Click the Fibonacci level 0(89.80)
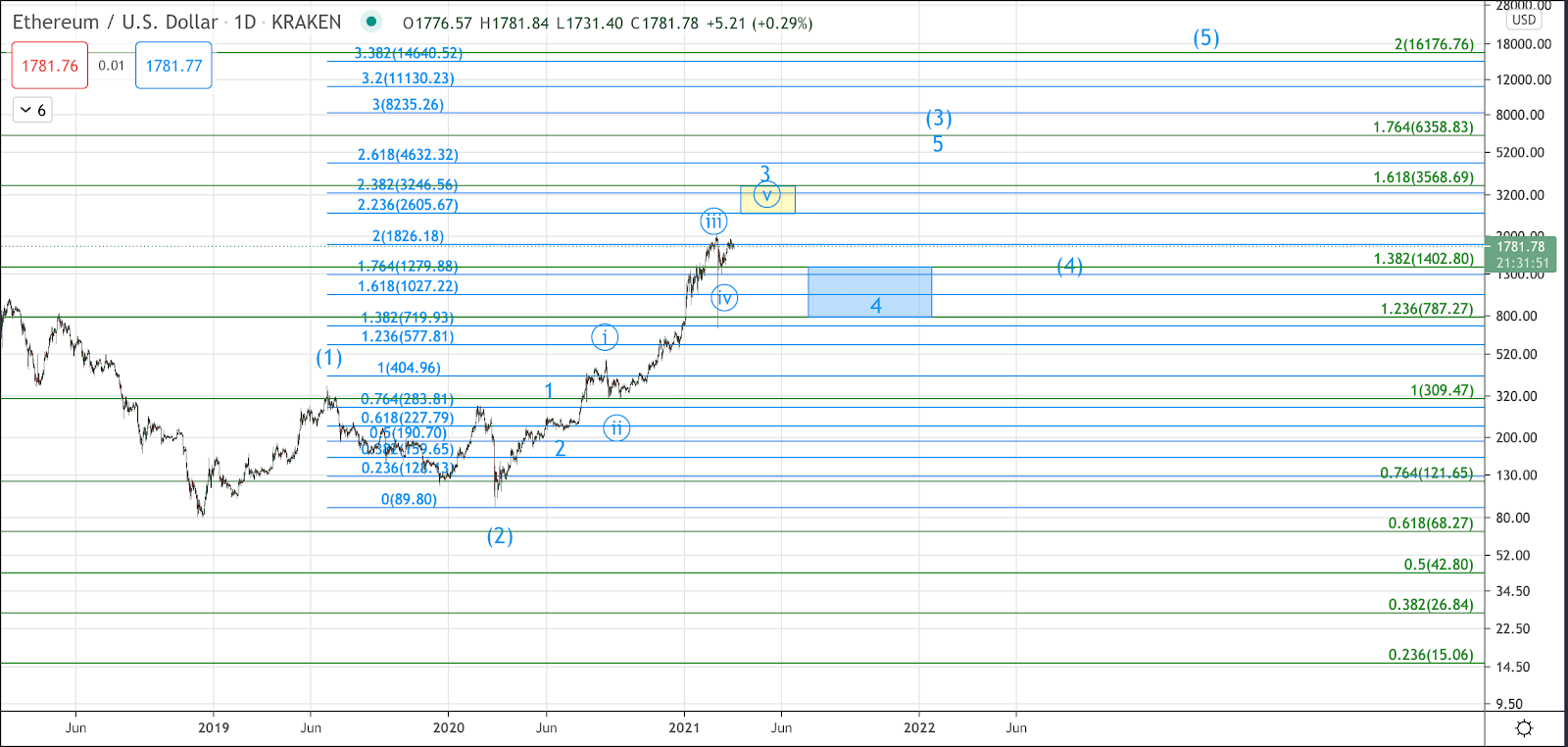The image size is (1568, 747). point(409,499)
